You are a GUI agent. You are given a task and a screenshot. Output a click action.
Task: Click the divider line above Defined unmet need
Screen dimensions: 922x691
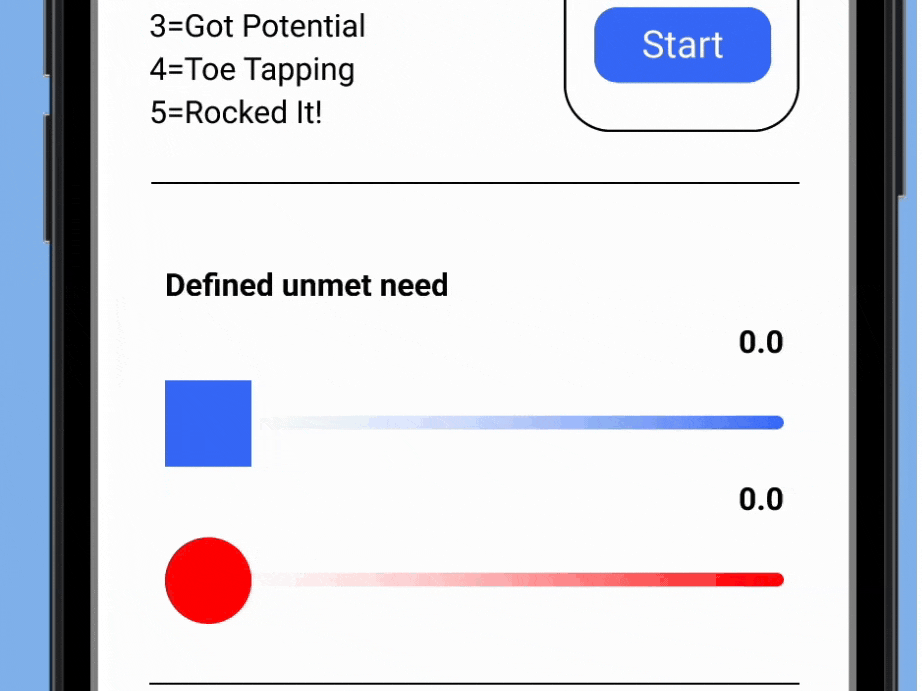click(475, 183)
